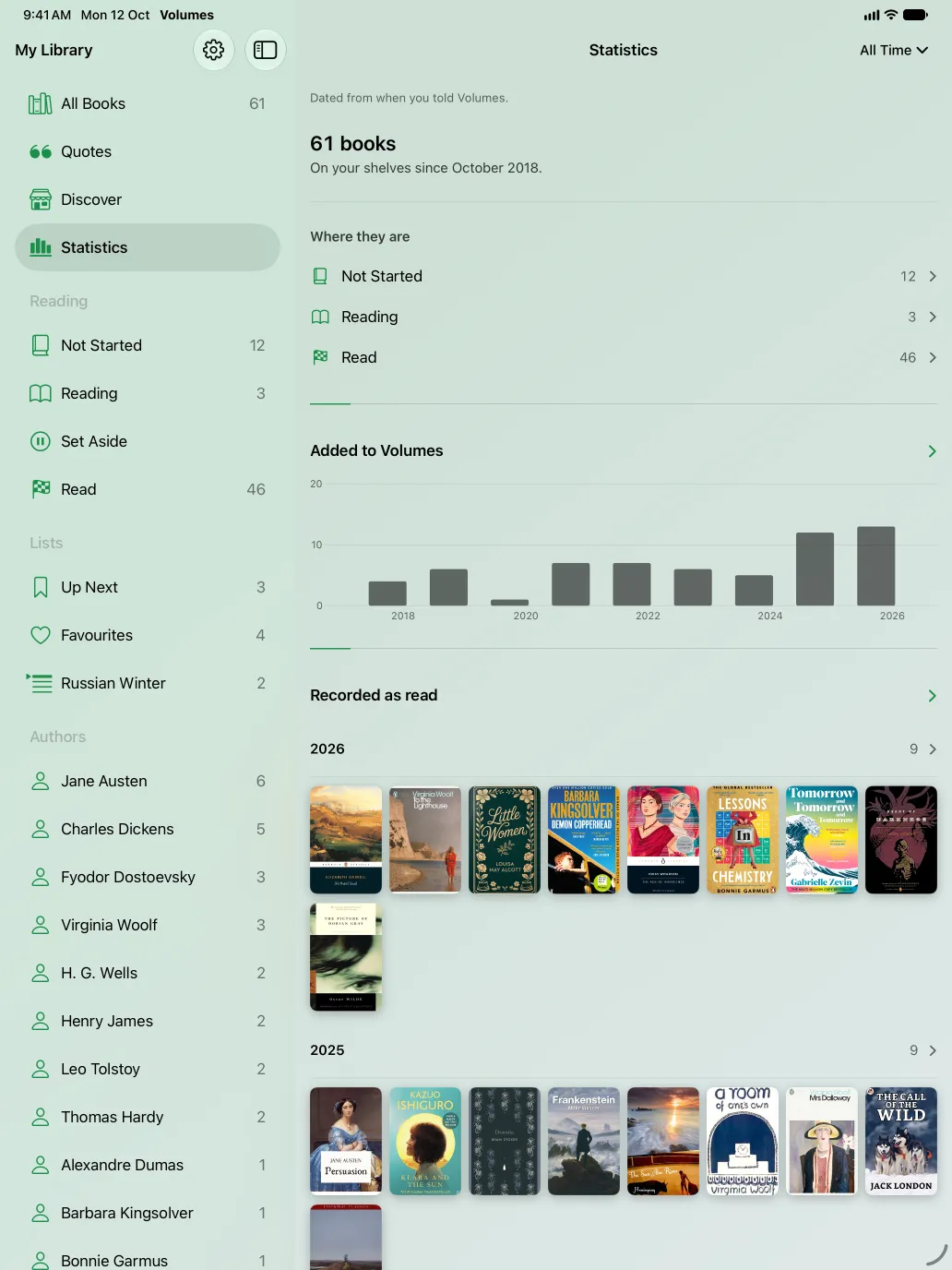This screenshot has width=952, height=1270.
Task: Select author H. G. Wells
Action: 148,973
